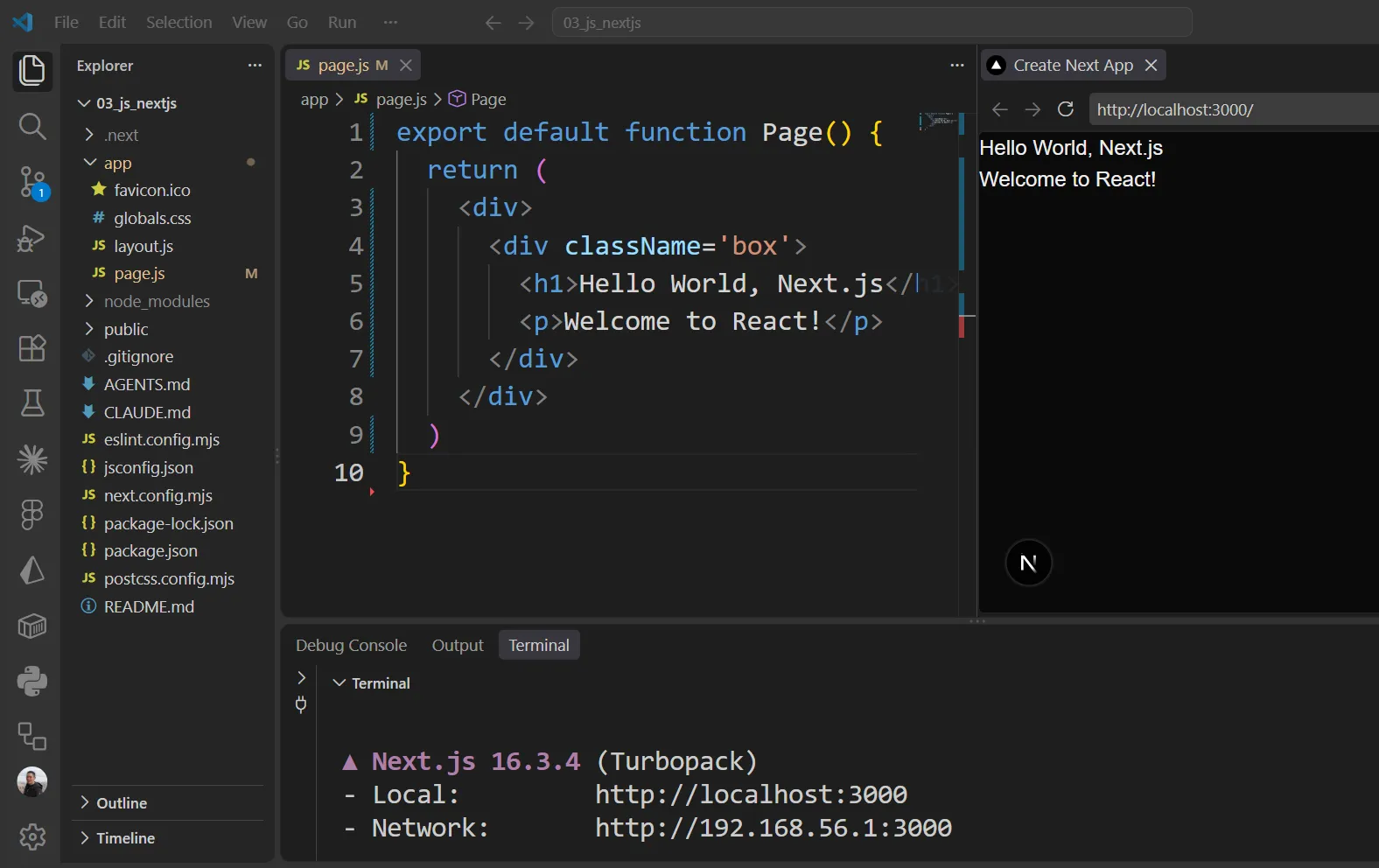Open package.json in the explorer
Screen dimensions: 1379x868
click(150, 551)
